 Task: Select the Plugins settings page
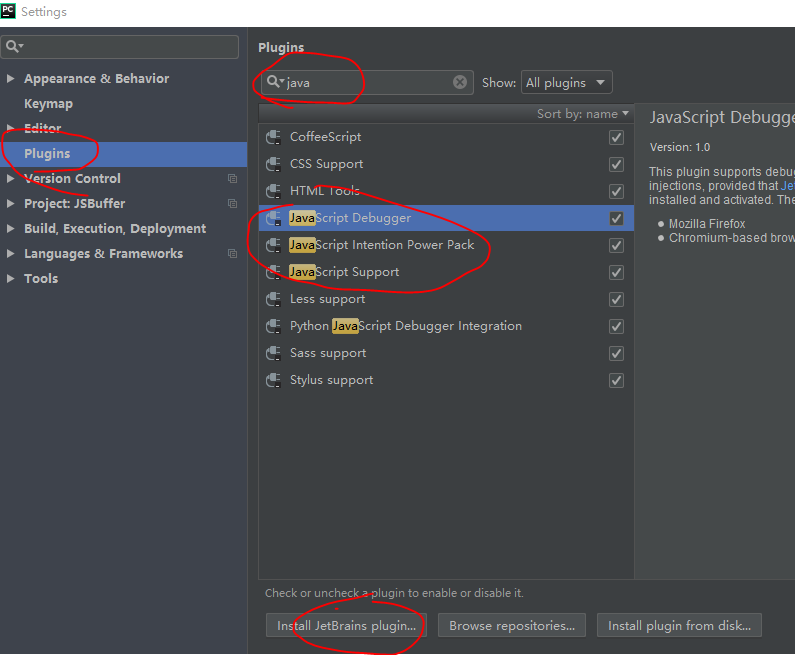point(124,154)
